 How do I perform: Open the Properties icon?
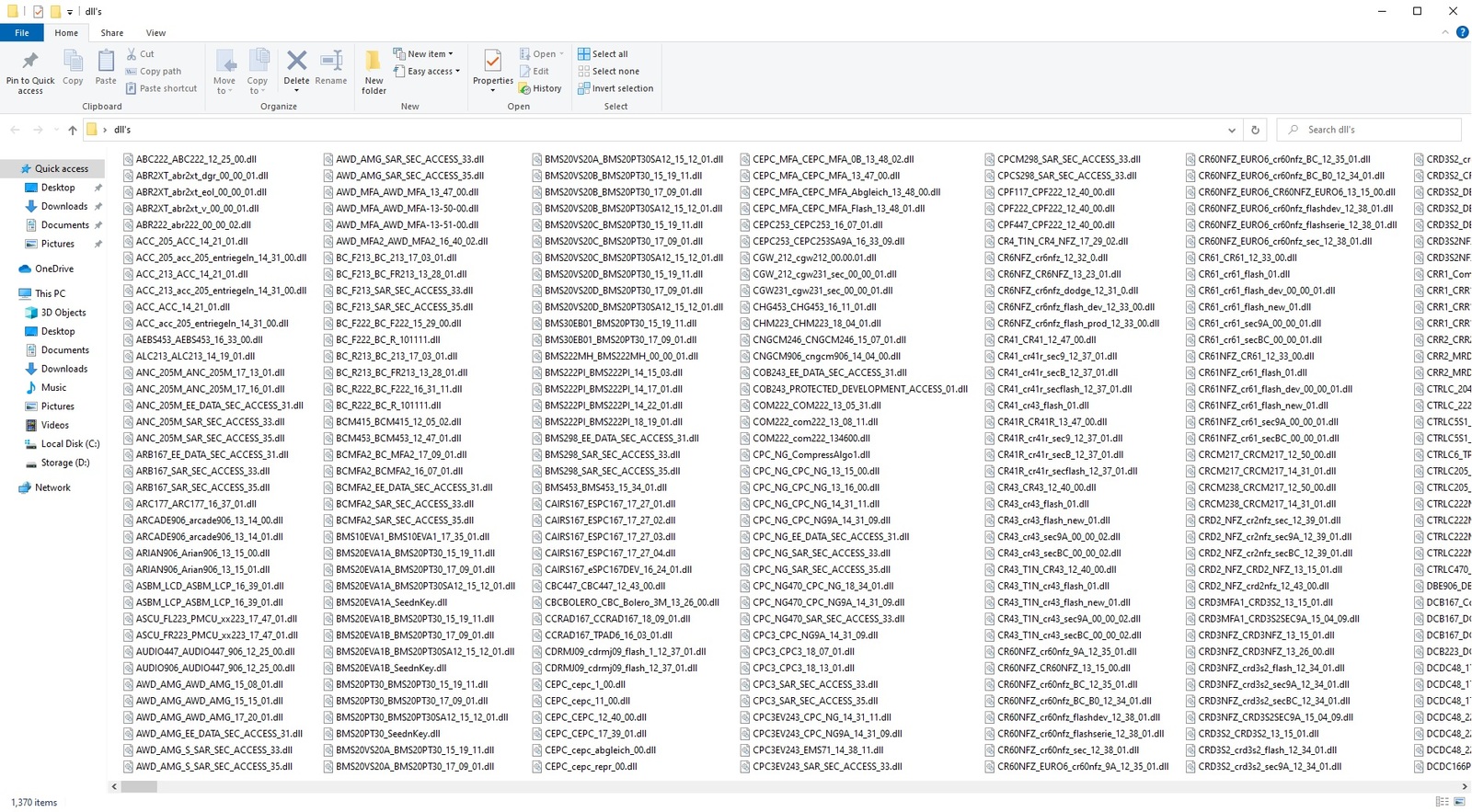tap(492, 62)
